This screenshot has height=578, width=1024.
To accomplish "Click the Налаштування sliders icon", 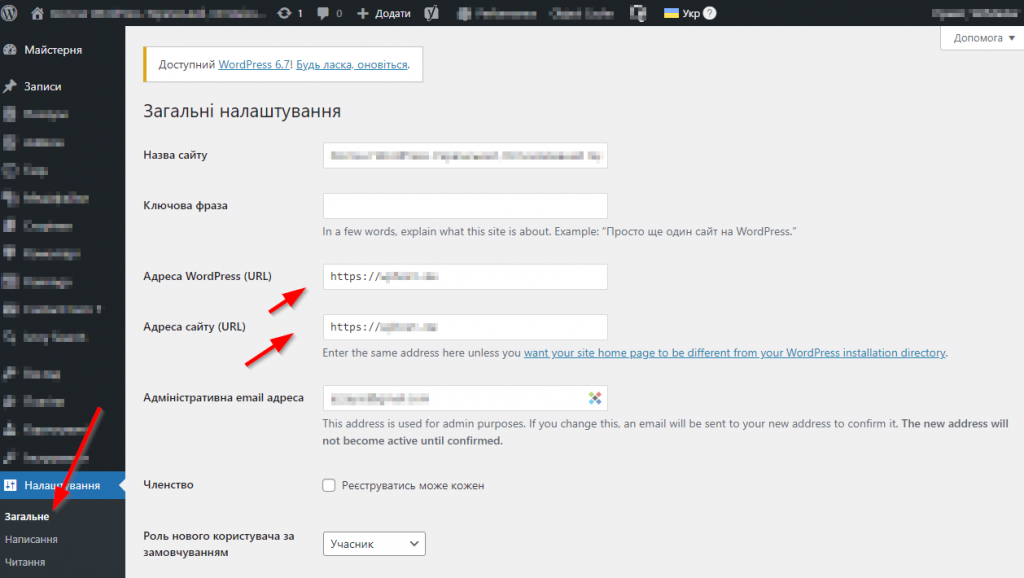I will pos(10,485).
